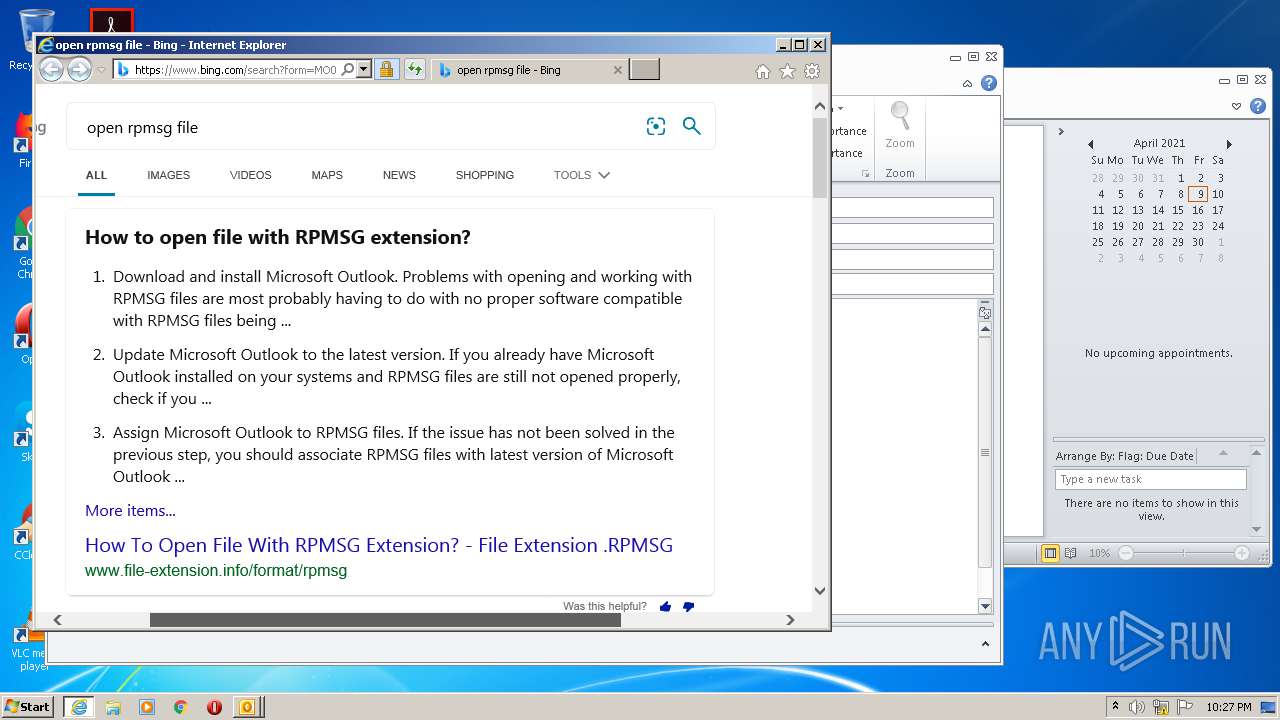Open a new IE tab button
Image resolution: width=1280 pixels, height=720 pixels.
[644, 70]
